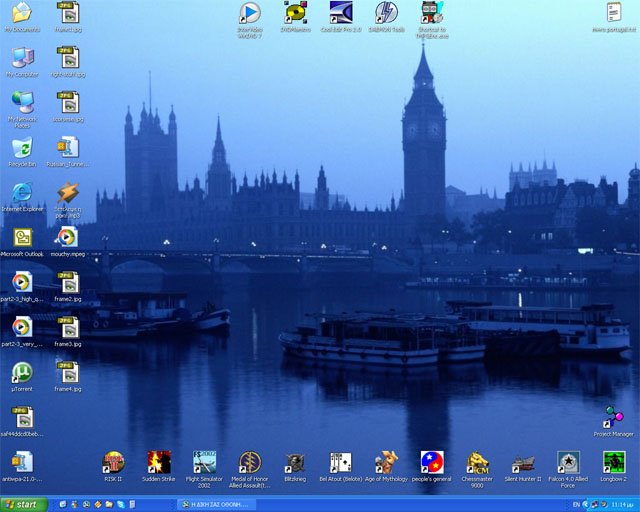Select the part2-3_high_q... media file

click(22, 282)
